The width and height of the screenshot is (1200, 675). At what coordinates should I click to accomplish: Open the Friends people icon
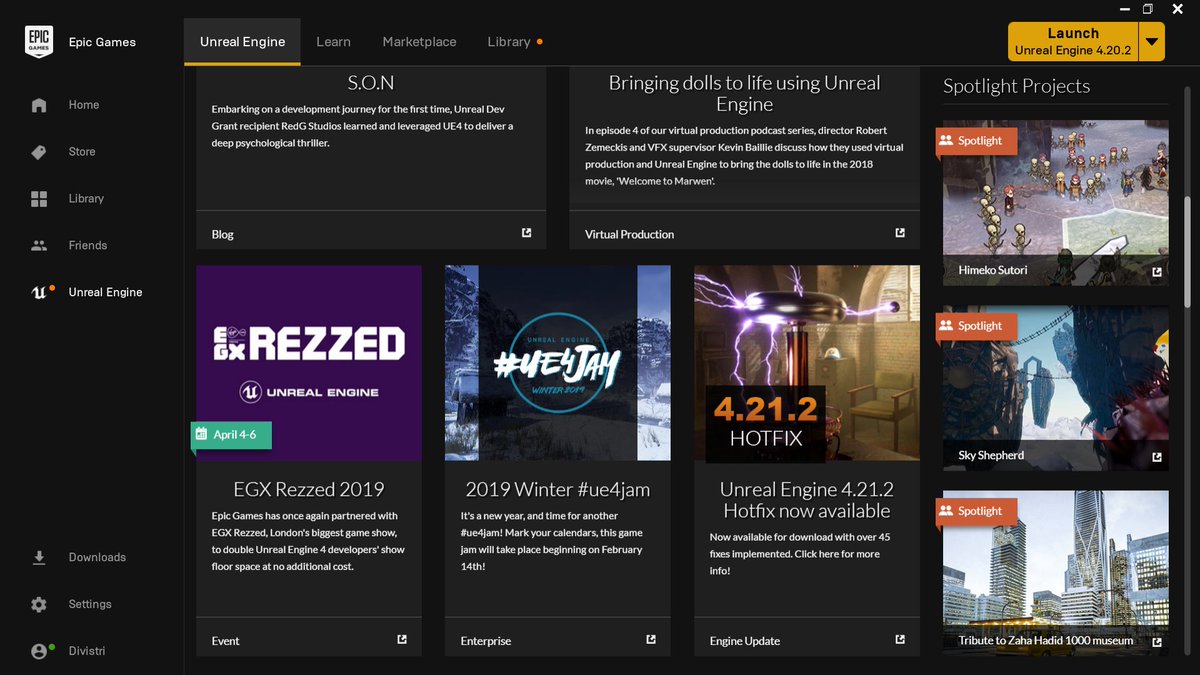(39, 245)
